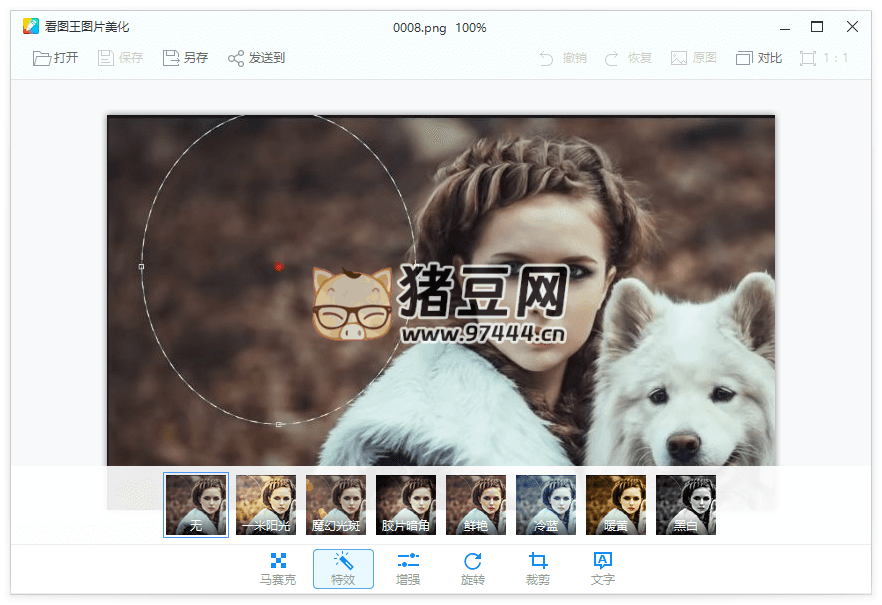Select the 文字 (Text) tool
The image size is (882, 605).
click(x=603, y=568)
